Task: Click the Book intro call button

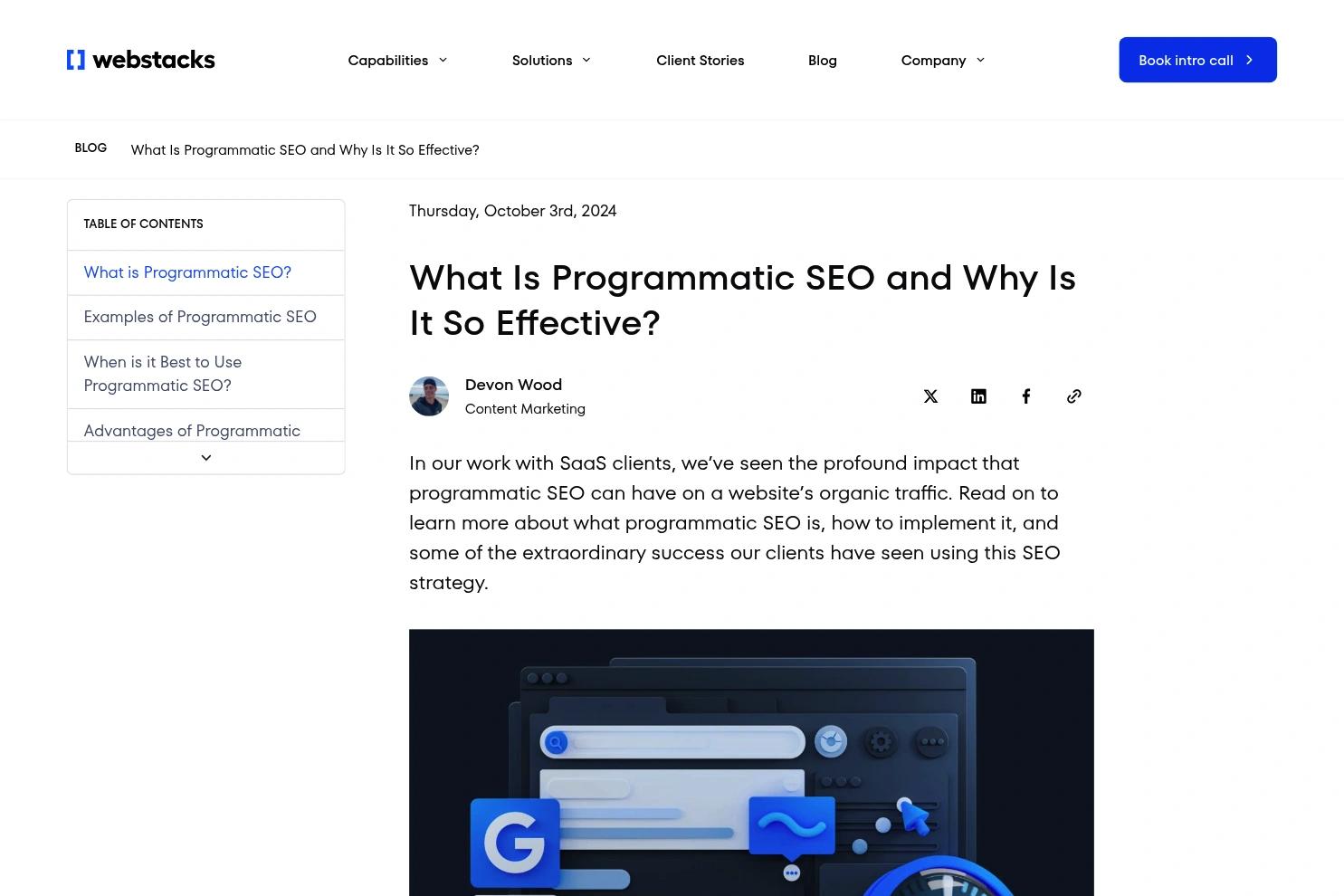Action: 1197,60
